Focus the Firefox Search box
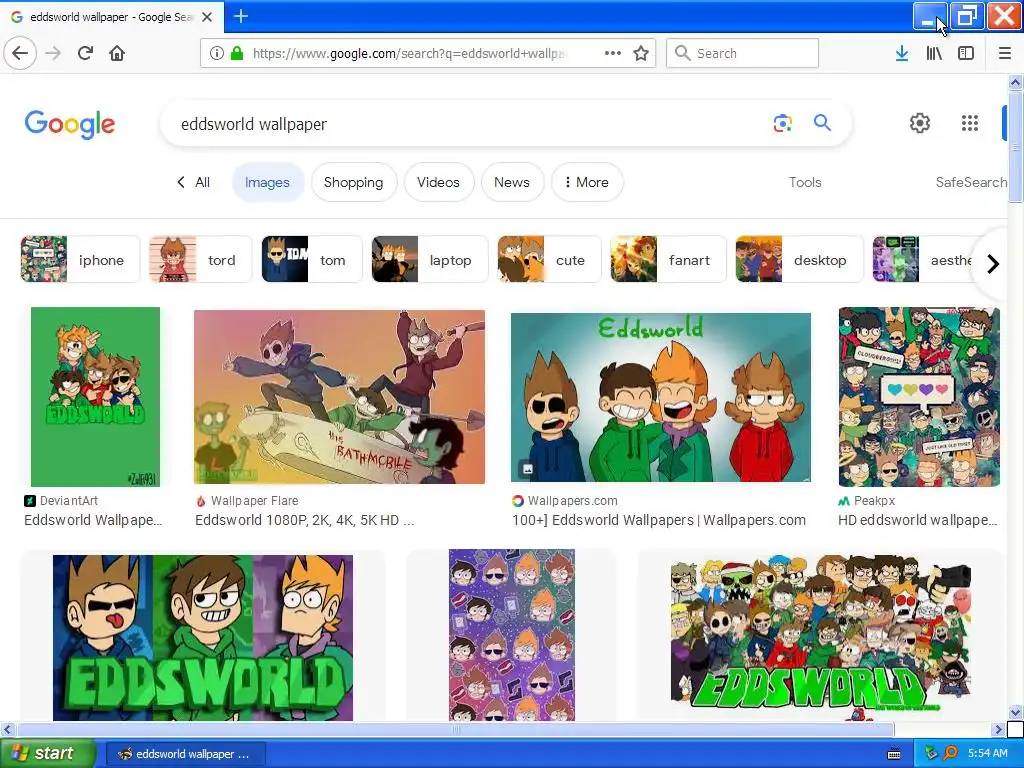This screenshot has height=768, width=1024. pyautogui.click(x=743, y=53)
